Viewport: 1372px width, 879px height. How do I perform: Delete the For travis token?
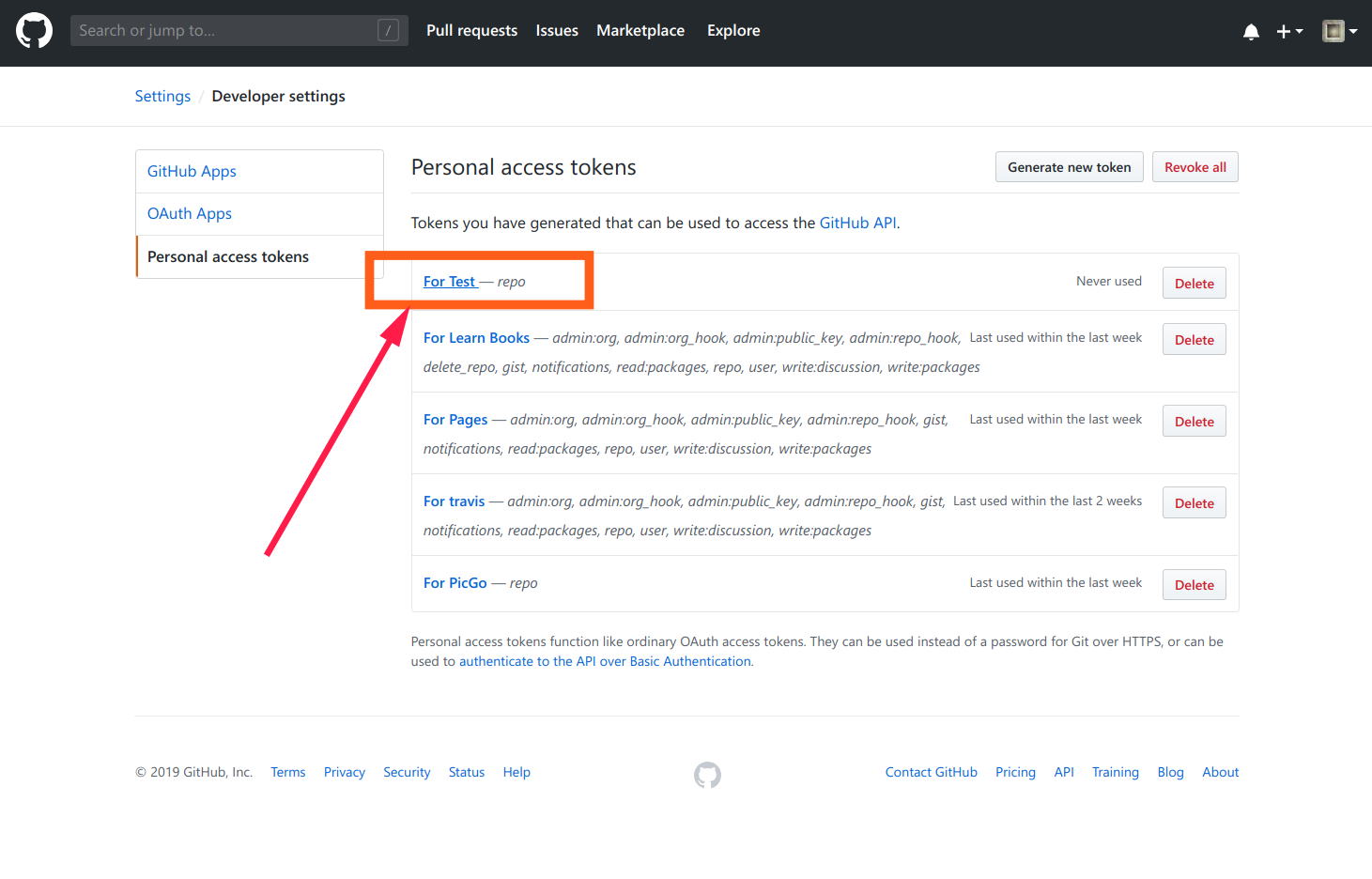click(x=1195, y=503)
